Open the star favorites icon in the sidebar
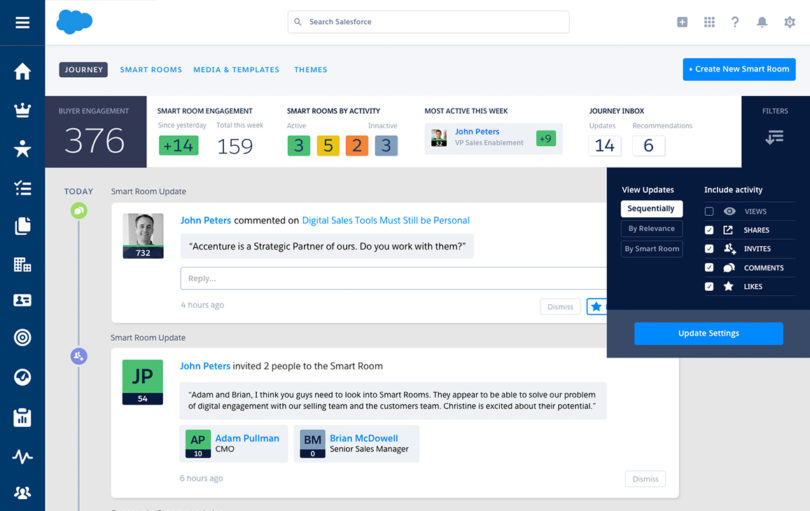 click(22, 149)
